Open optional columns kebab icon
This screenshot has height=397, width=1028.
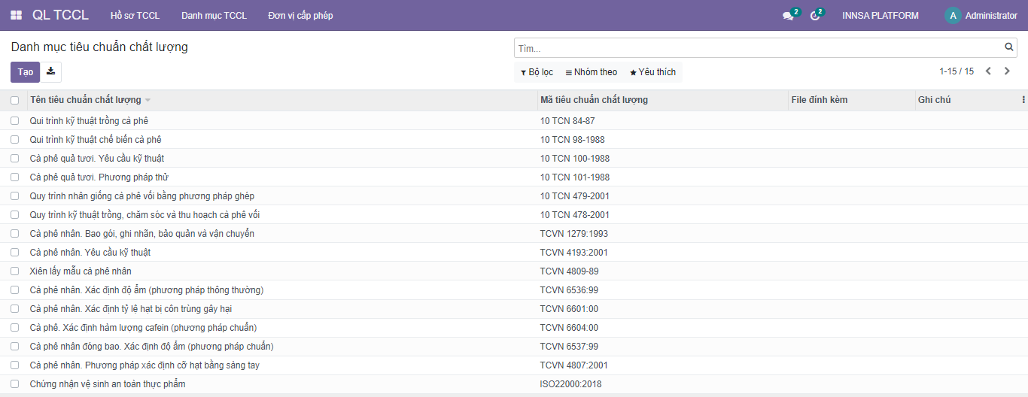(1023, 100)
